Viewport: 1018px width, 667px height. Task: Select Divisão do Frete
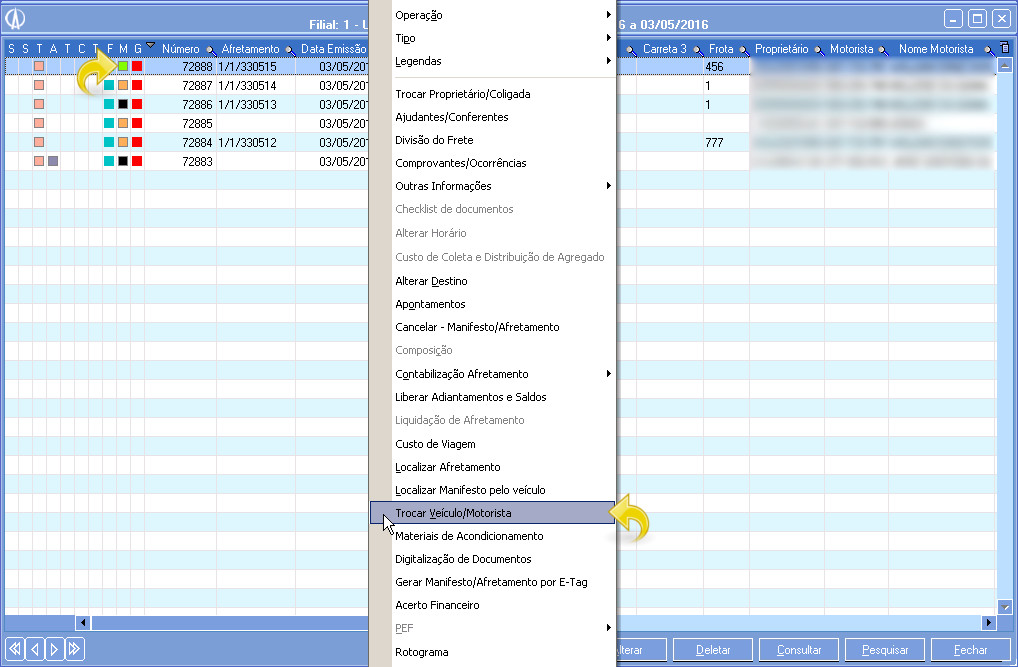click(x=434, y=140)
